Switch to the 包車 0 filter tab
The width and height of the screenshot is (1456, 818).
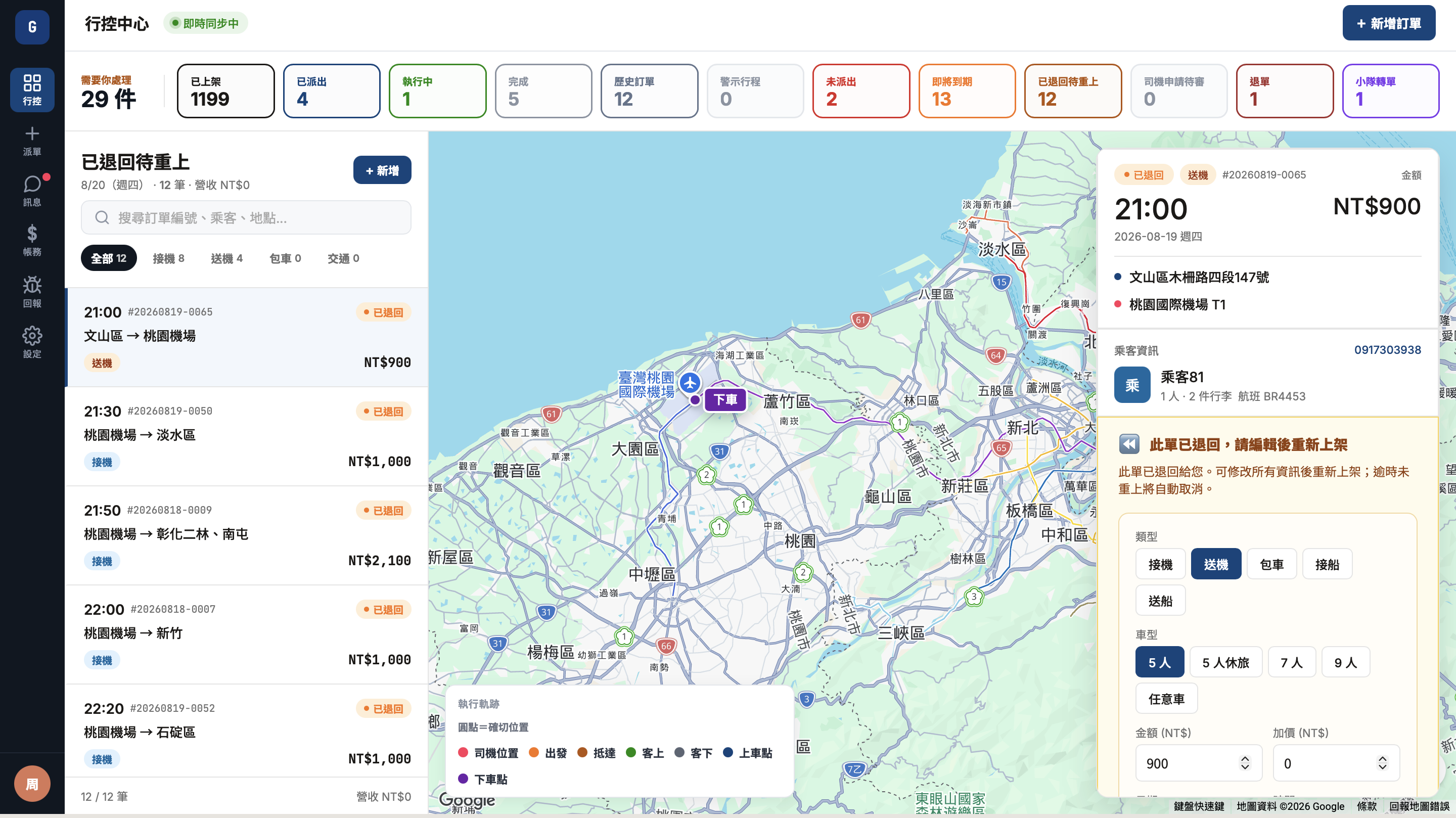(286, 258)
